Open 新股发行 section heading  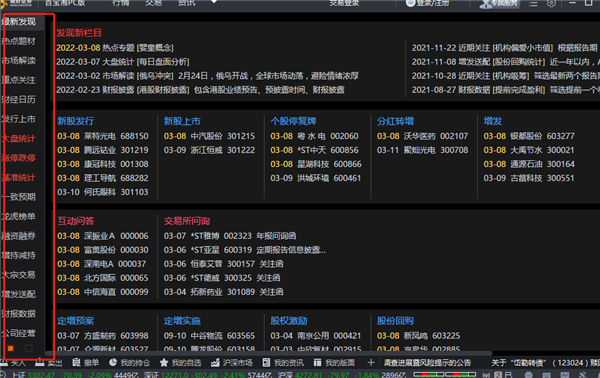pos(75,121)
